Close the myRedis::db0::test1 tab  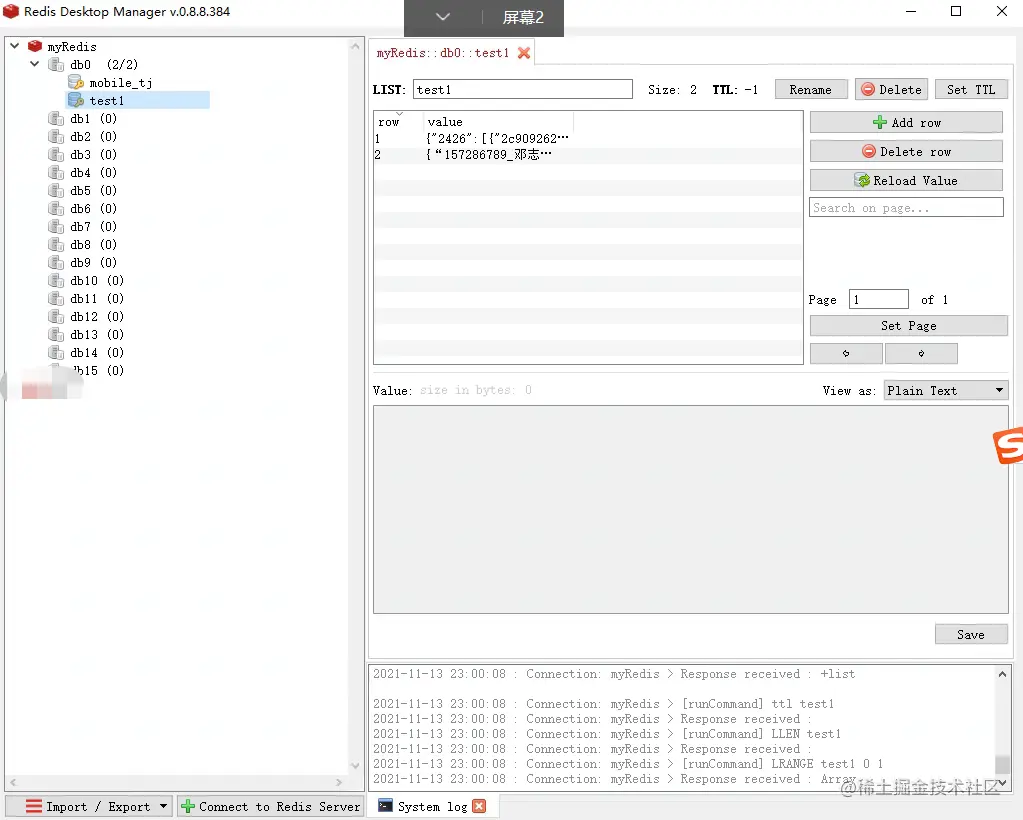523,53
